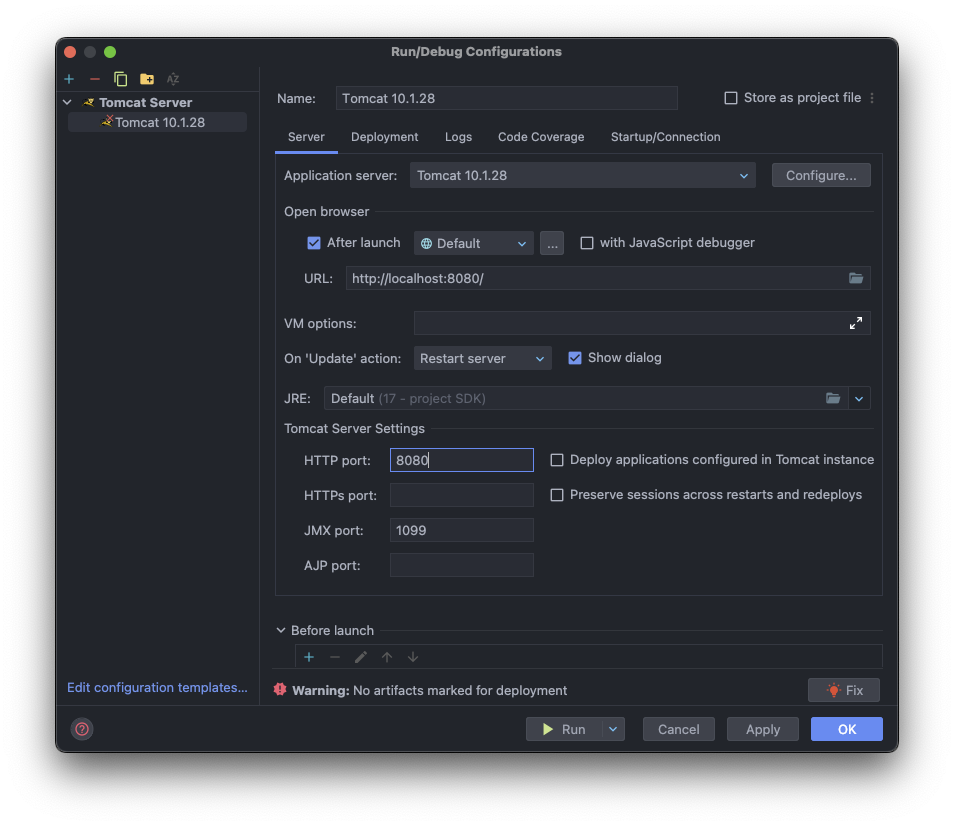Switch to the Logs tab
954x826 pixels.
pyautogui.click(x=458, y=137)
